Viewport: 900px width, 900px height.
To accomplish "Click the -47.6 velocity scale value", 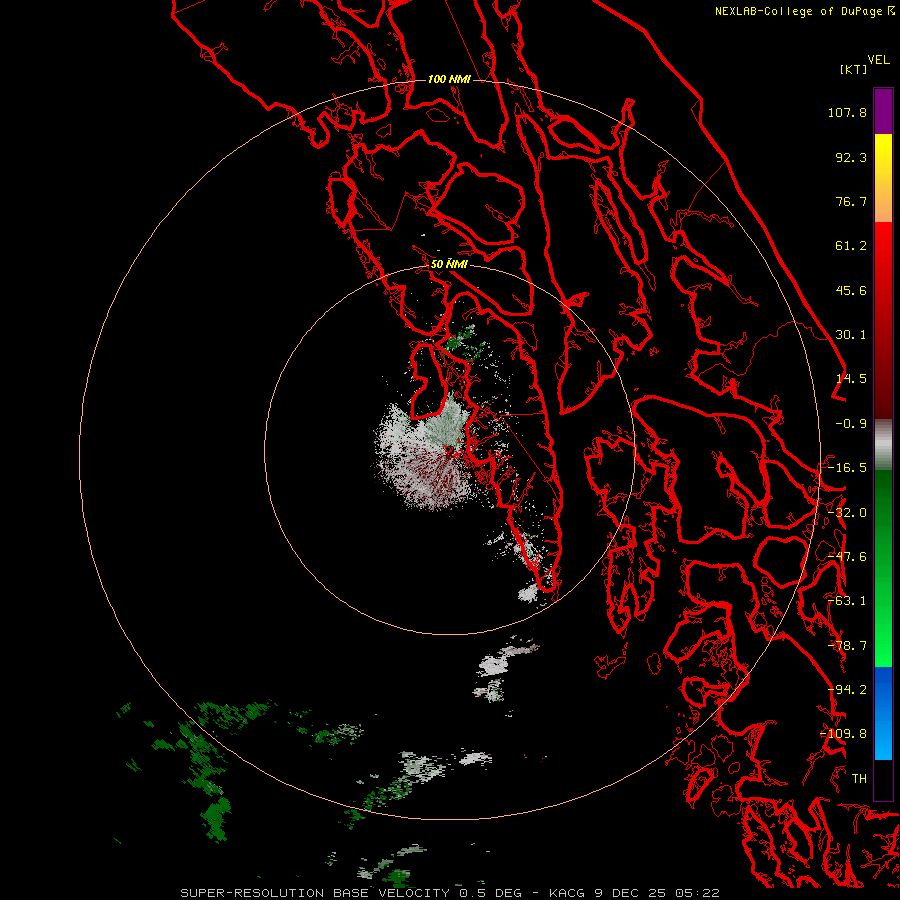I will [847, 557].
